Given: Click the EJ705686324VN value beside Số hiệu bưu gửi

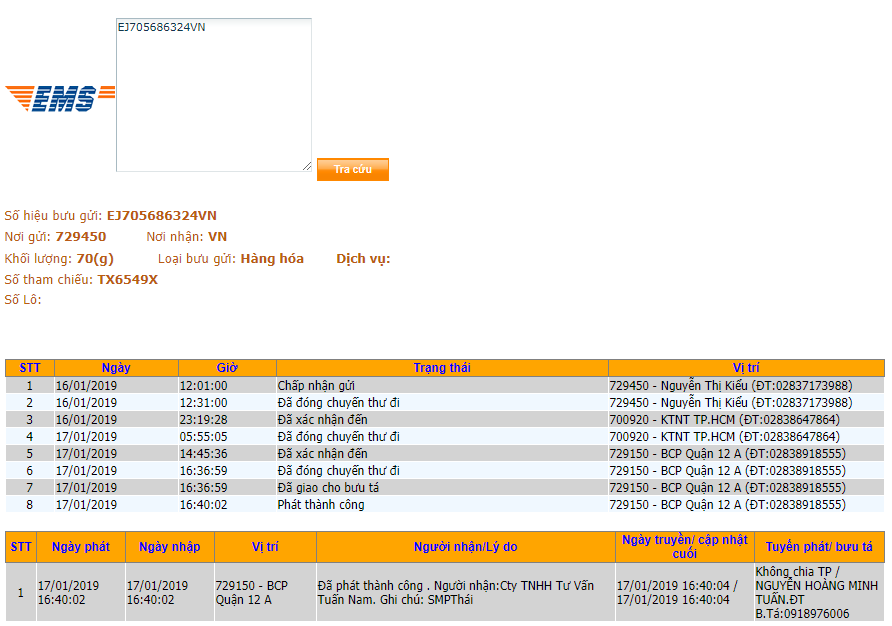Looking at the screenshot, I should (161, 216).
